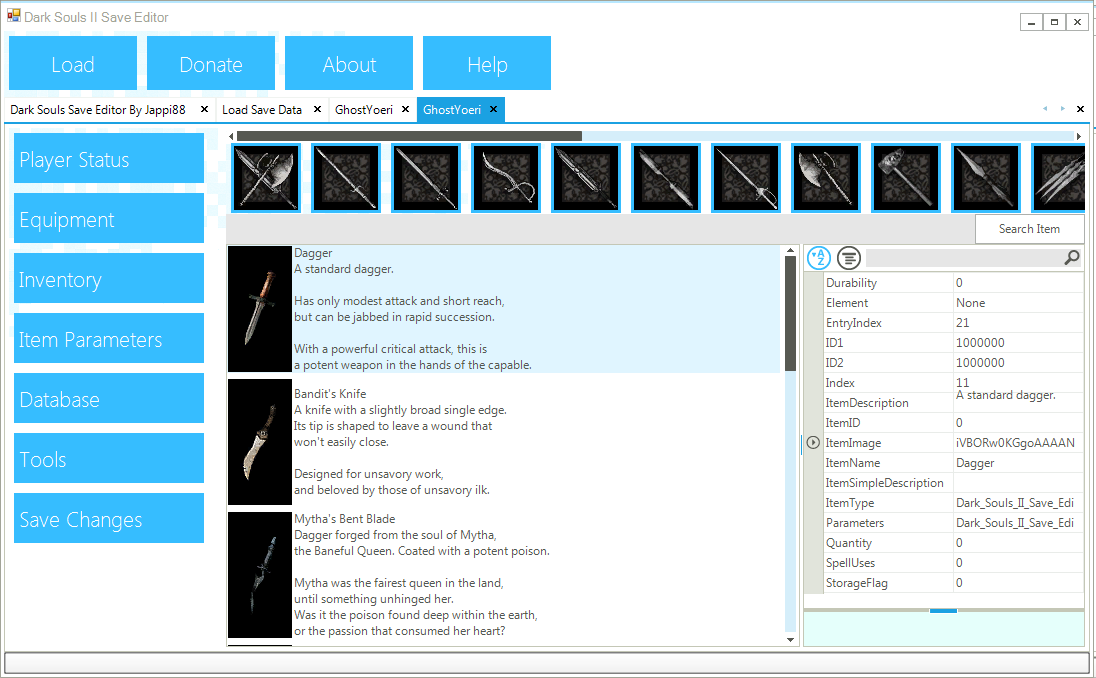The width and height of the screenshot is (1096, 678).
Task: Open the Help page
Action: point(487,63)
